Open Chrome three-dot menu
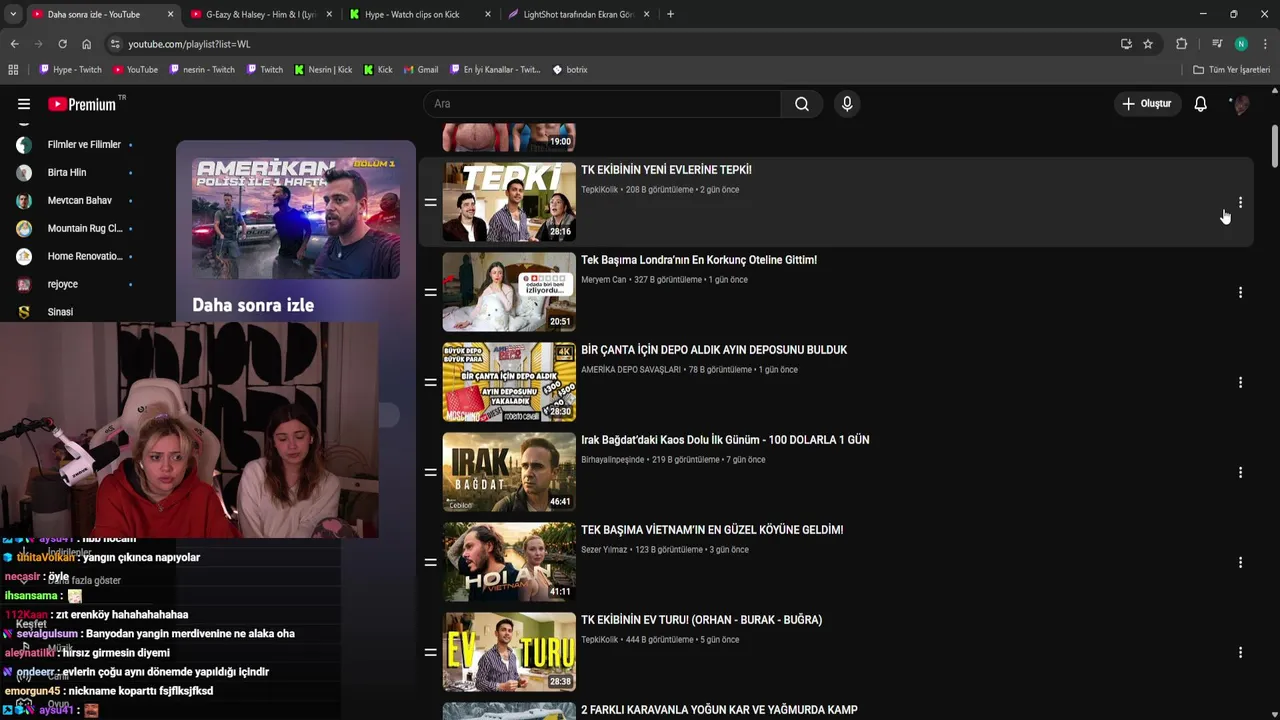 1265,44
